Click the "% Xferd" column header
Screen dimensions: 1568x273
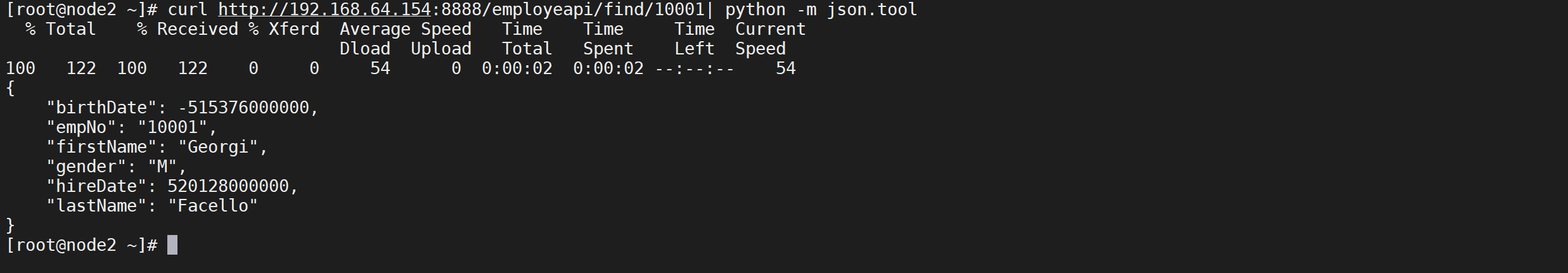[x=284, y=29]
